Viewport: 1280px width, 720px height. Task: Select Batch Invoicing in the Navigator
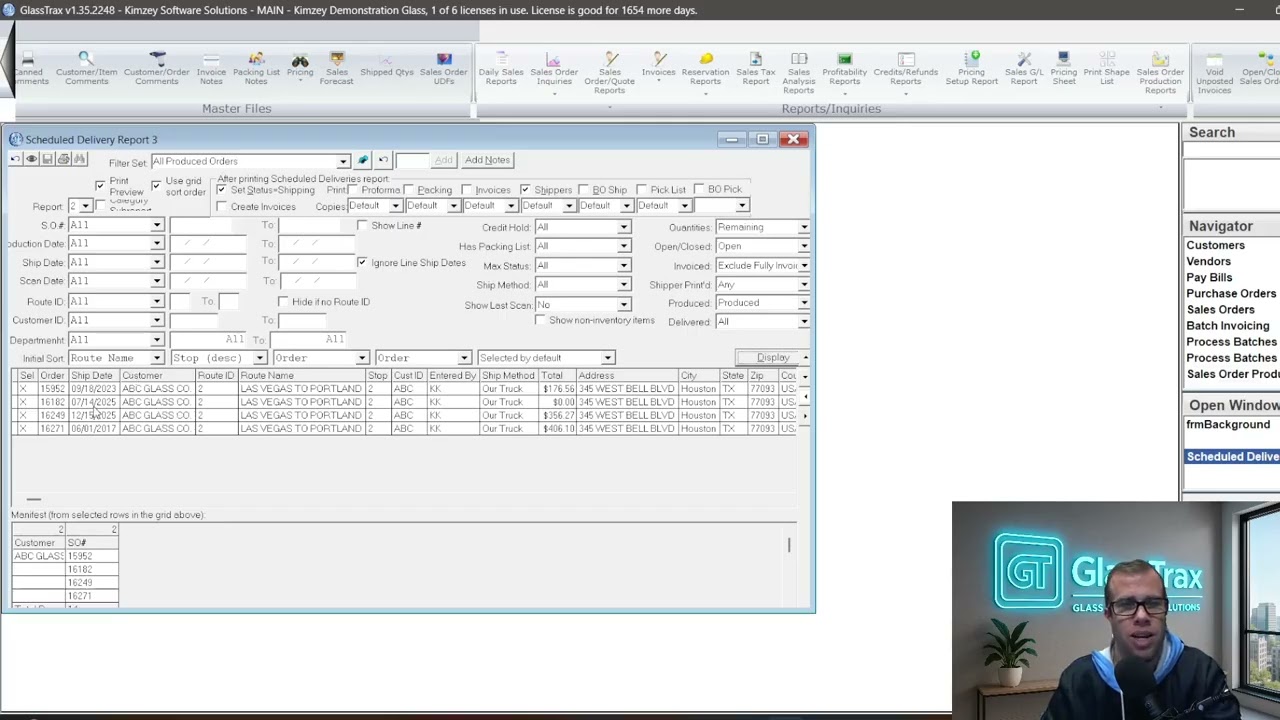pos(1227,325)
